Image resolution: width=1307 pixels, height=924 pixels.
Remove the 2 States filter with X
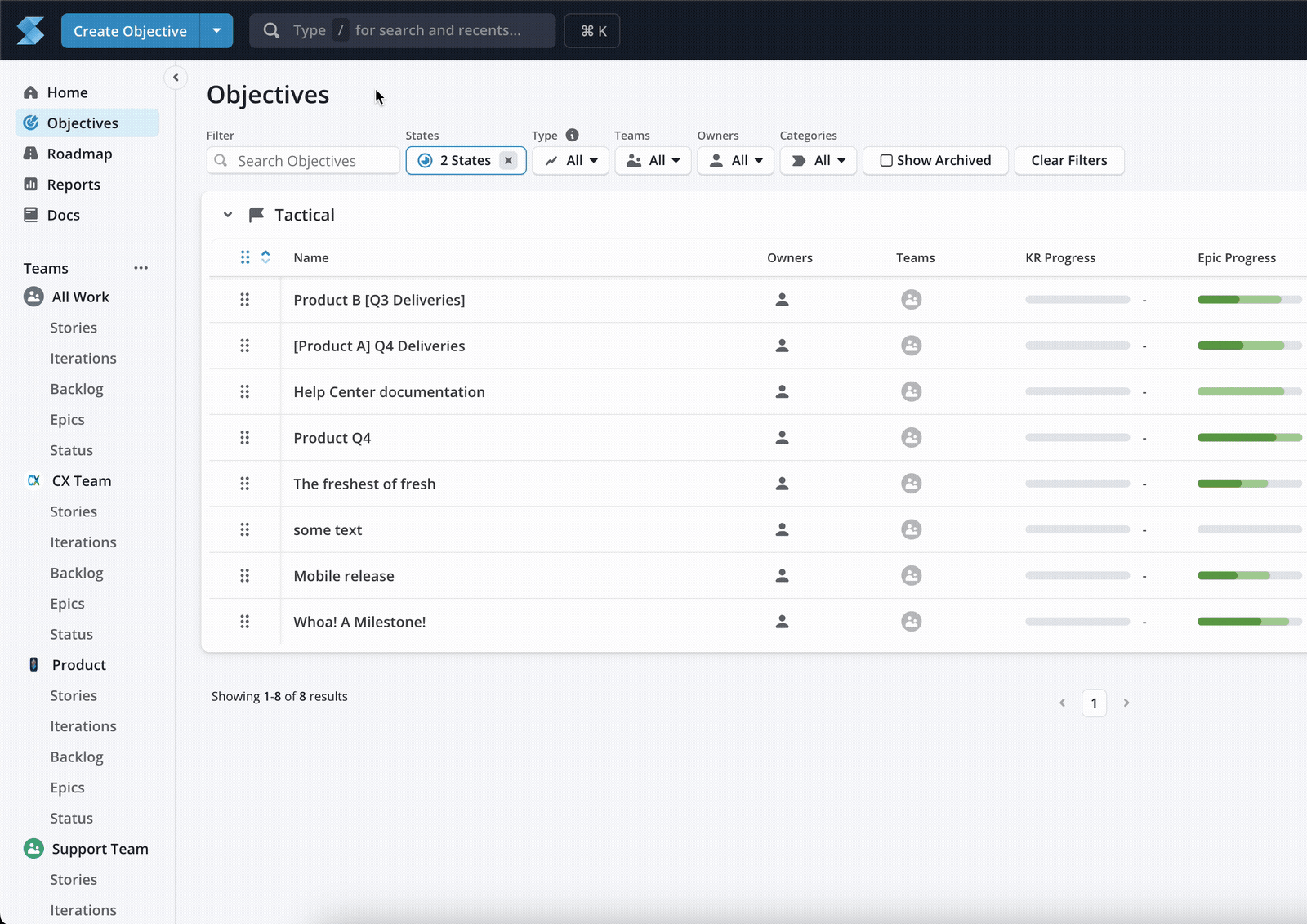508,161
